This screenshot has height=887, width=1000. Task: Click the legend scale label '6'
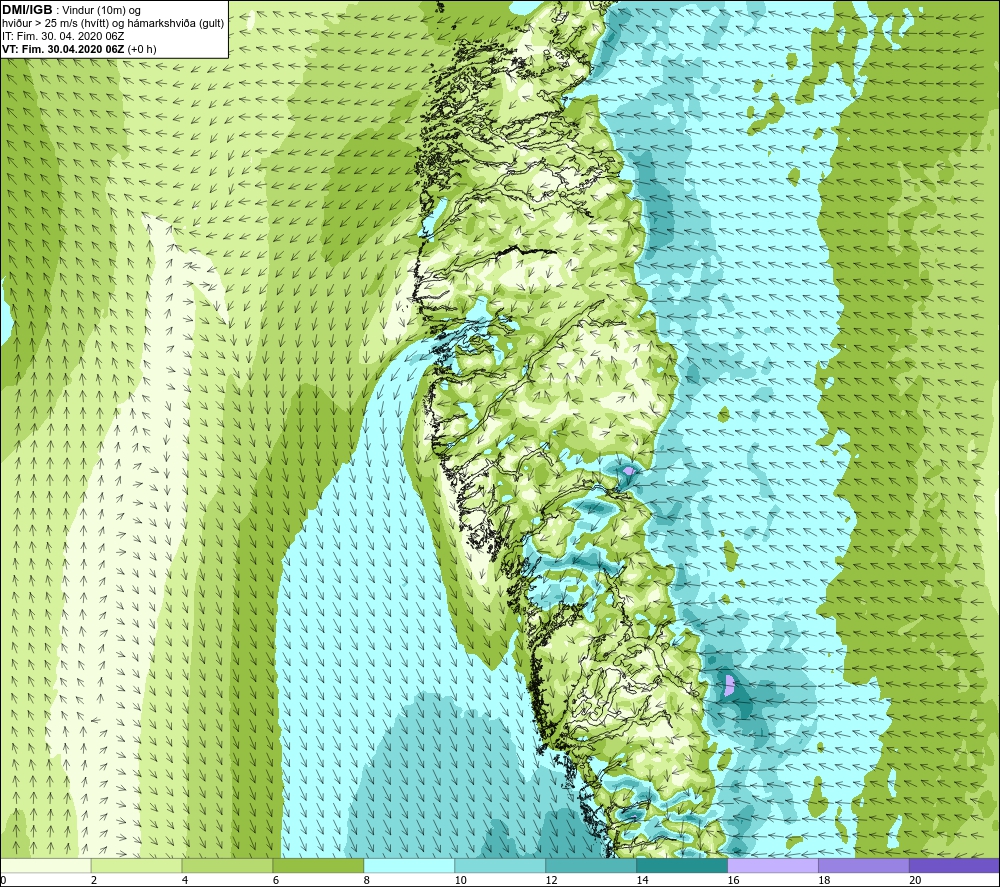pos(276,880)
